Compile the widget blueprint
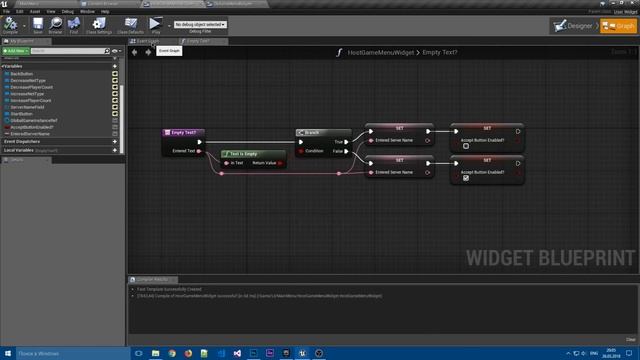 click(x=10, y=25)
